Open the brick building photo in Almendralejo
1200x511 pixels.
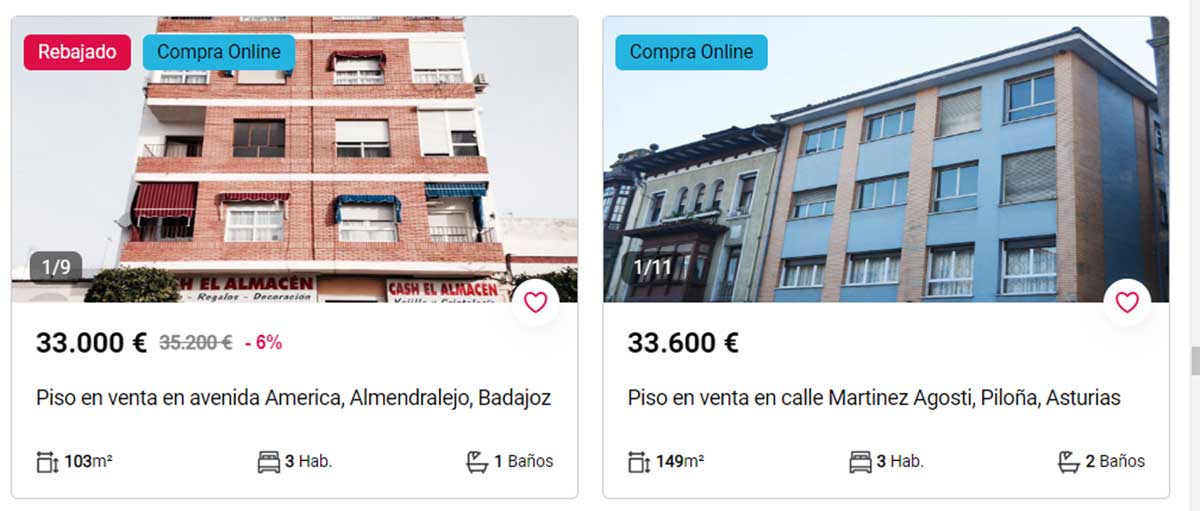tap(295, 159)
